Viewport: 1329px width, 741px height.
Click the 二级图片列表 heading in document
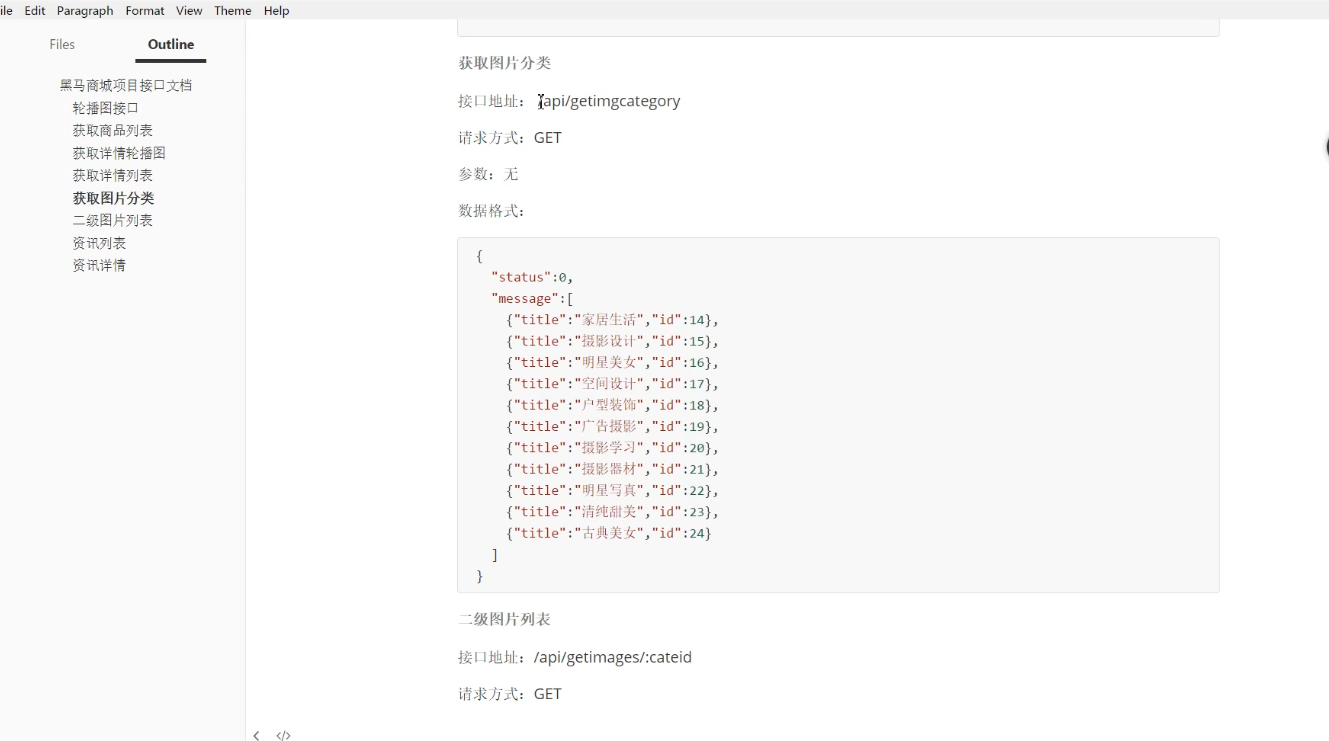coord(505,619)
